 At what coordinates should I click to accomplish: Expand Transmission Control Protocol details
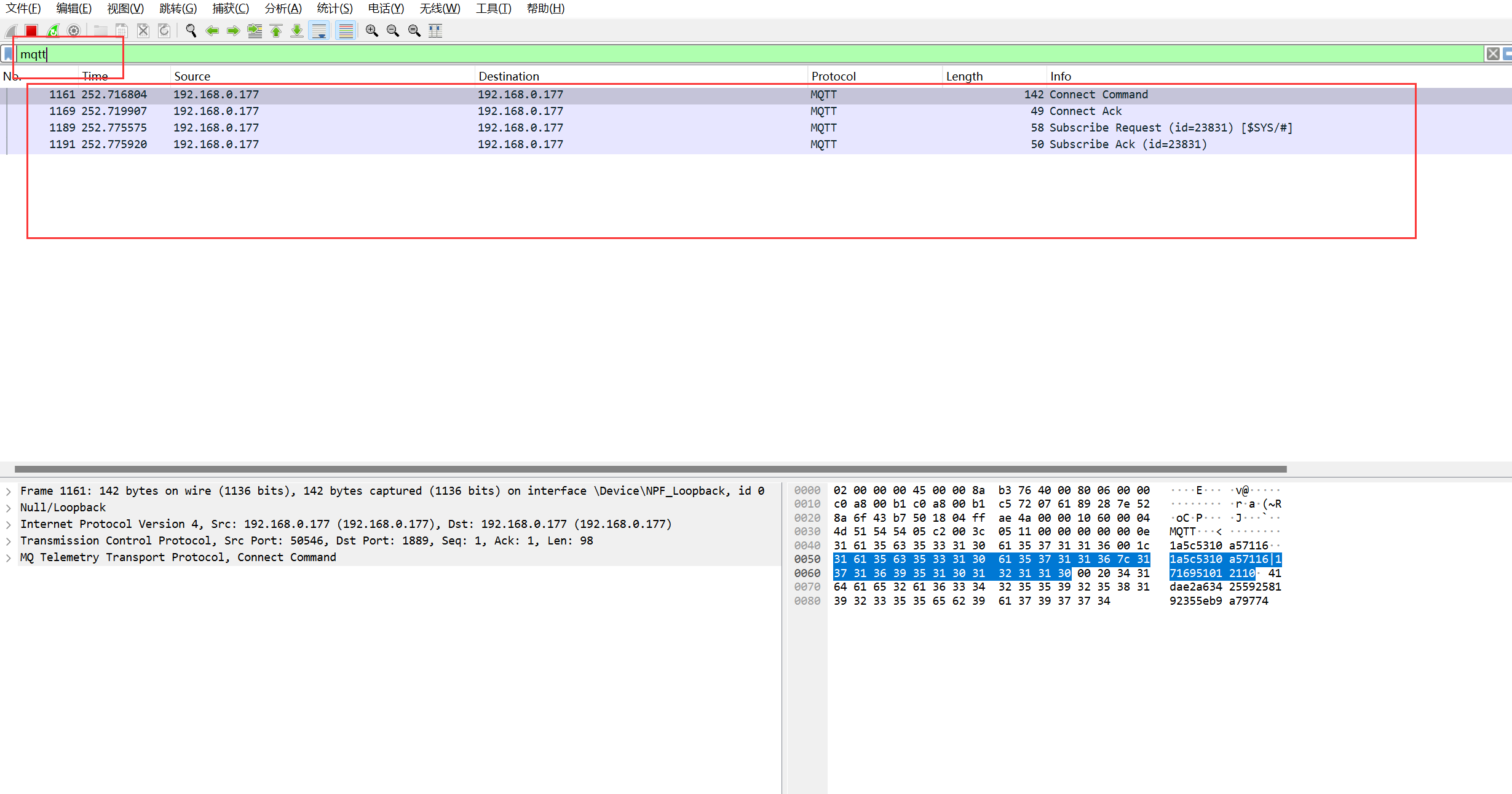tap(9, 541)
